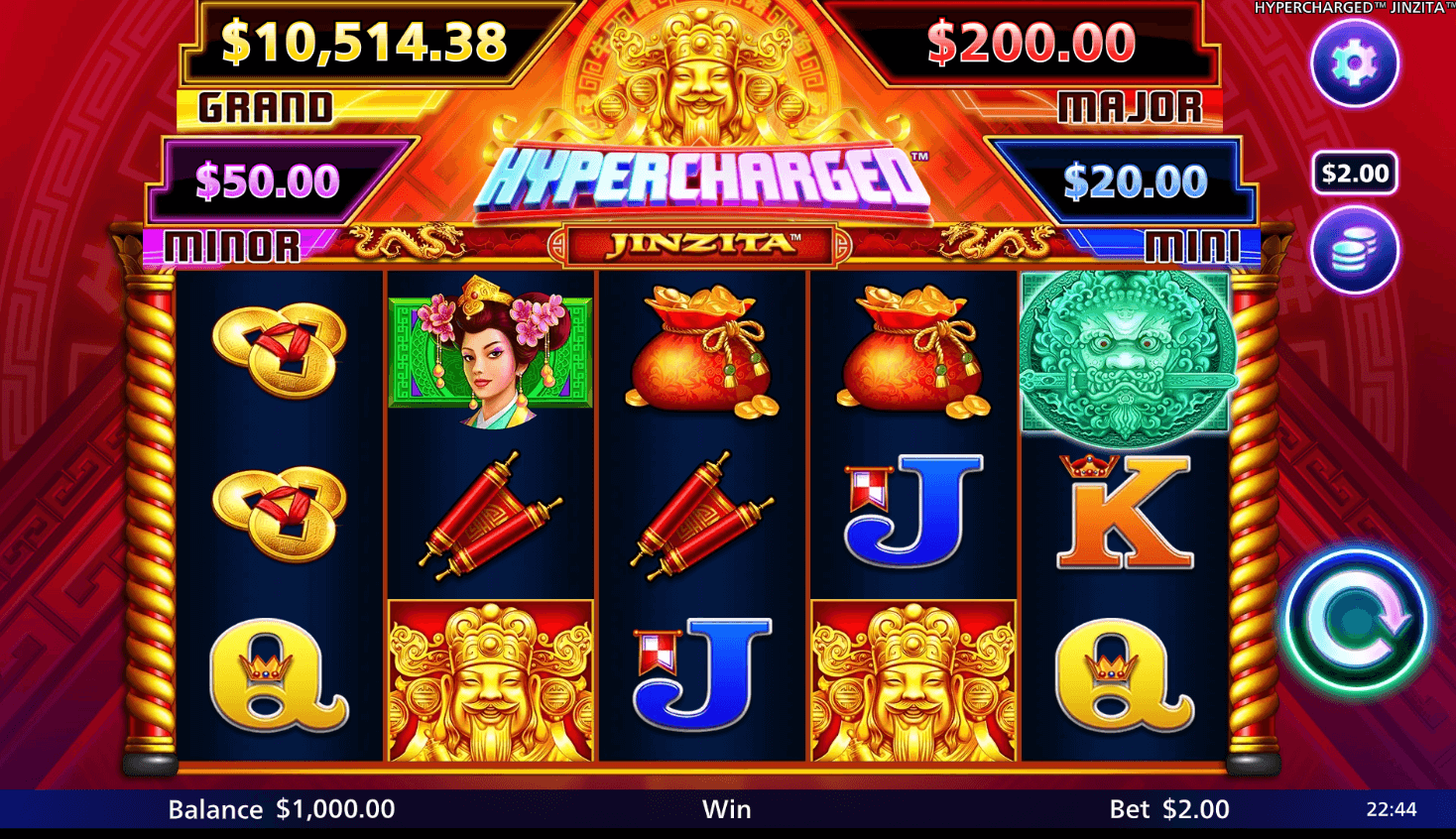This screenshot has height=839, width=1456.
Task: Click the coin stack bet icon
Action: pos(1355,250)
